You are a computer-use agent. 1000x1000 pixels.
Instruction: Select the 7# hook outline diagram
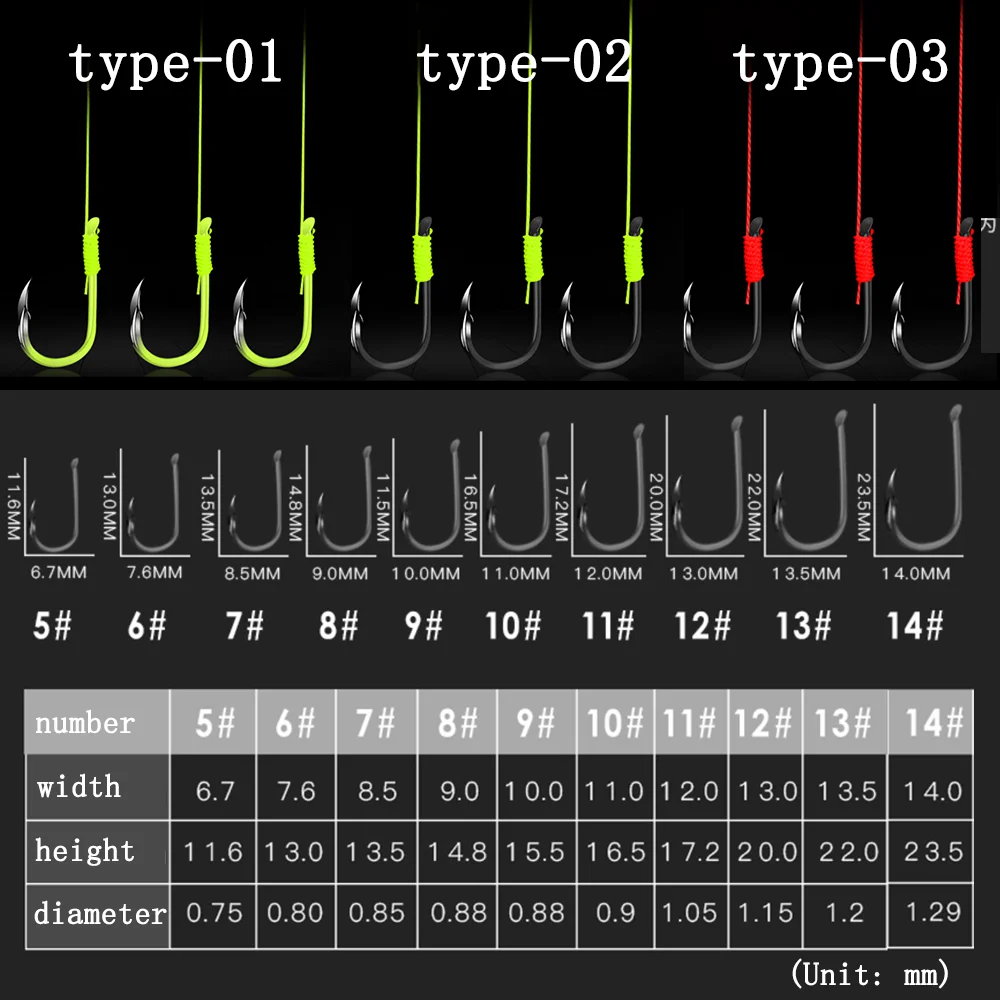coord(255,501)
